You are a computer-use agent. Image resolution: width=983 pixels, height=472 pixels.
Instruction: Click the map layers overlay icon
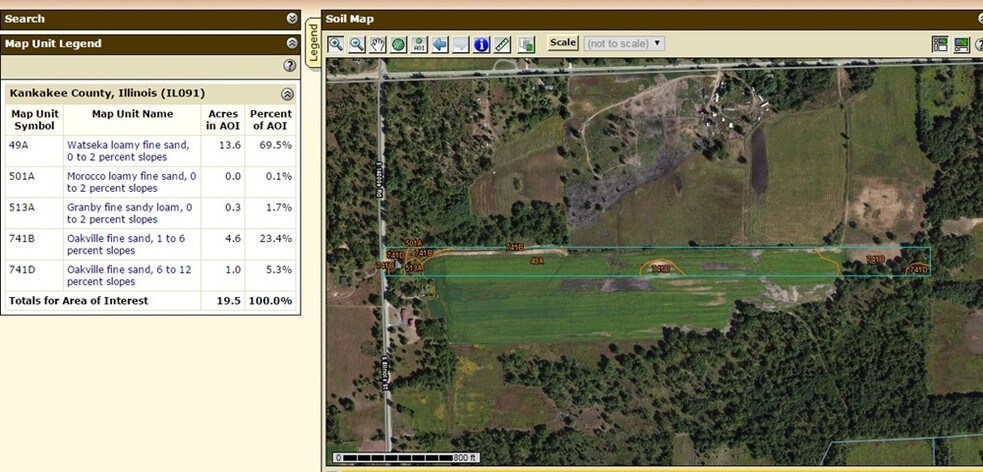pos(527,44)
